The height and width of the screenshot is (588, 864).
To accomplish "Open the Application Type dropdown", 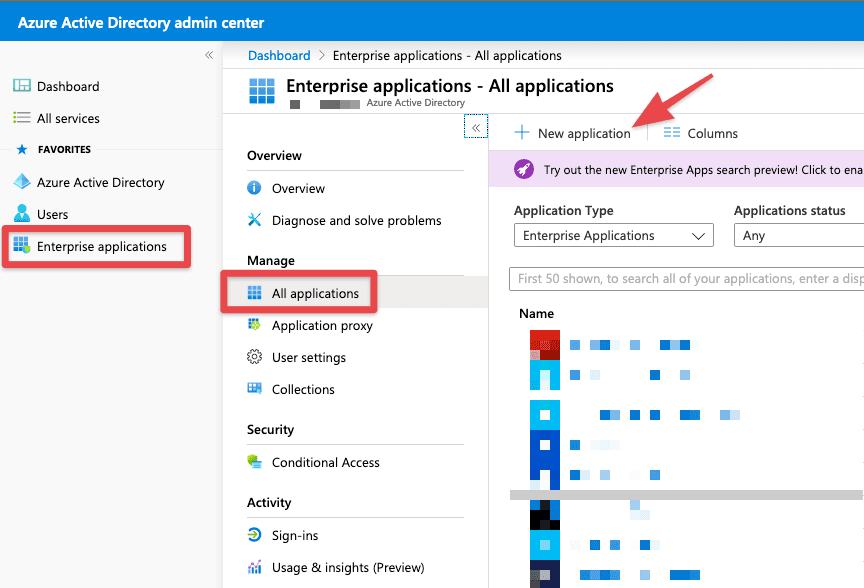I will 614,235.
